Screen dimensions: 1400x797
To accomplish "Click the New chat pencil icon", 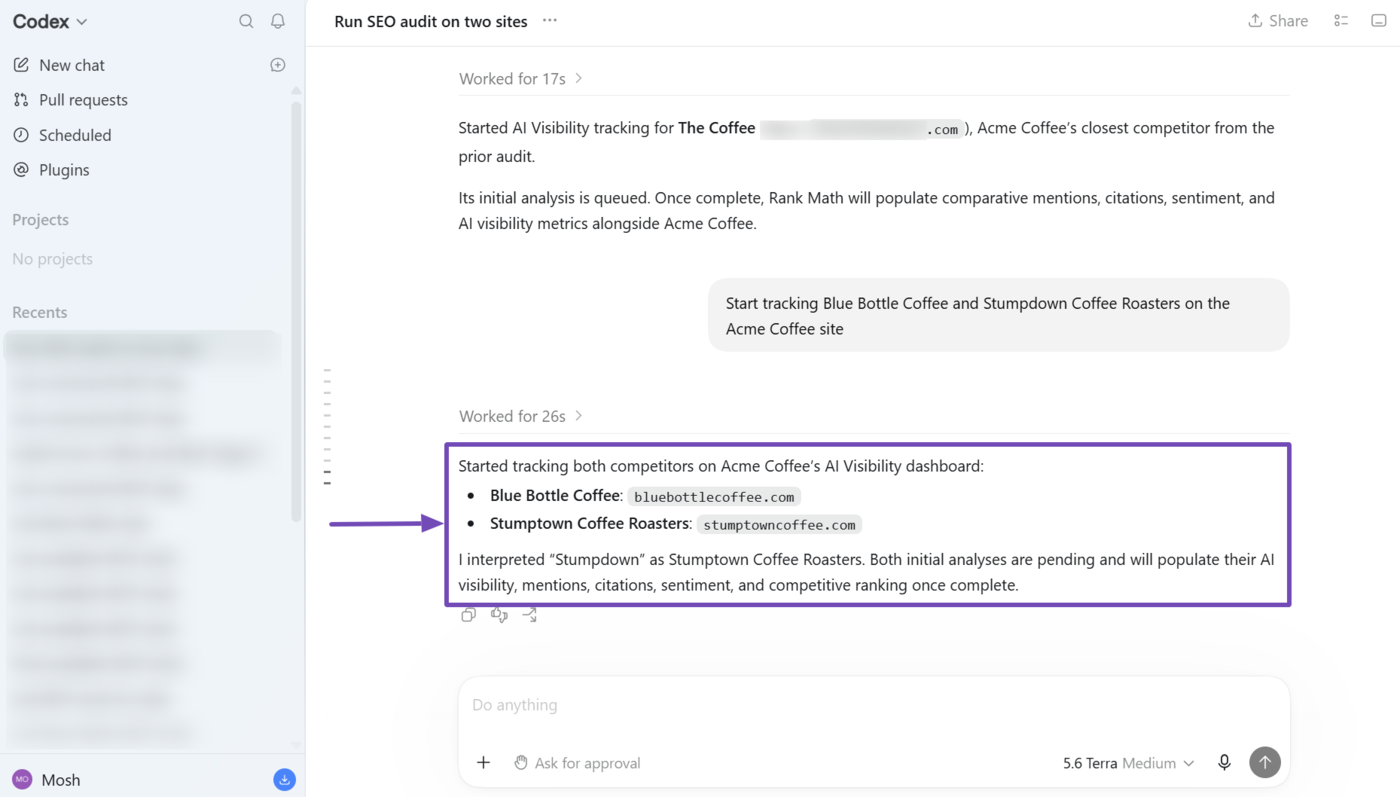I will pos(21,65).
